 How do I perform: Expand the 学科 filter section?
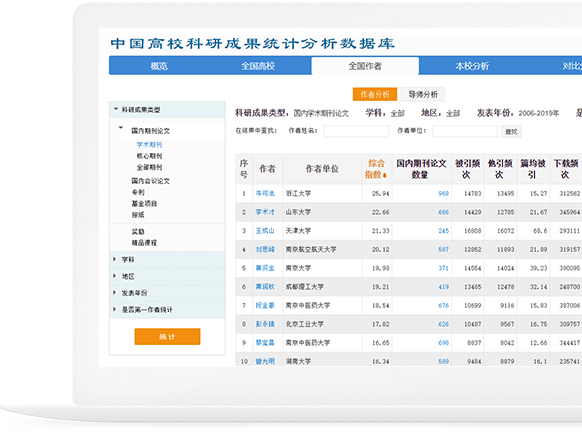click(x=115, y=259)
